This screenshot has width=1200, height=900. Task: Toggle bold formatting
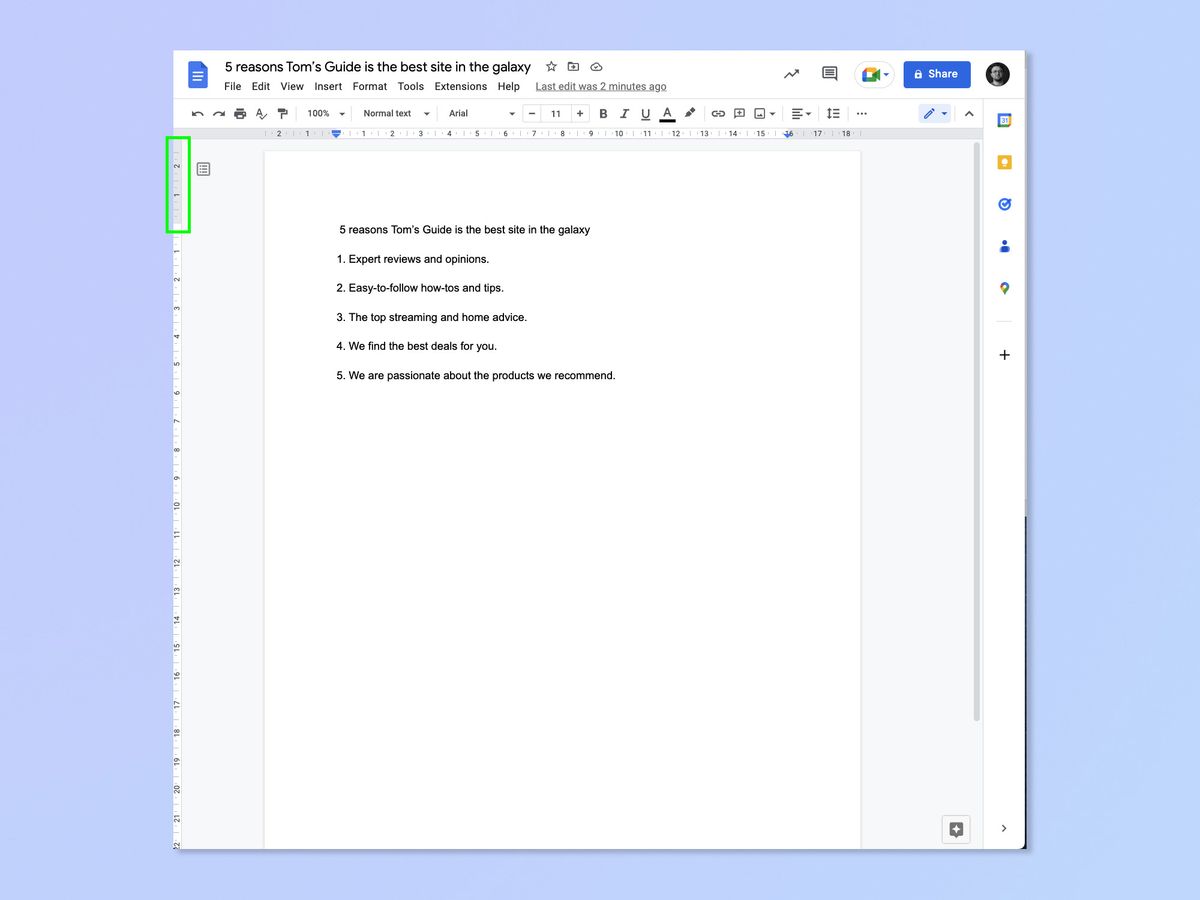(x=603, y=113)
